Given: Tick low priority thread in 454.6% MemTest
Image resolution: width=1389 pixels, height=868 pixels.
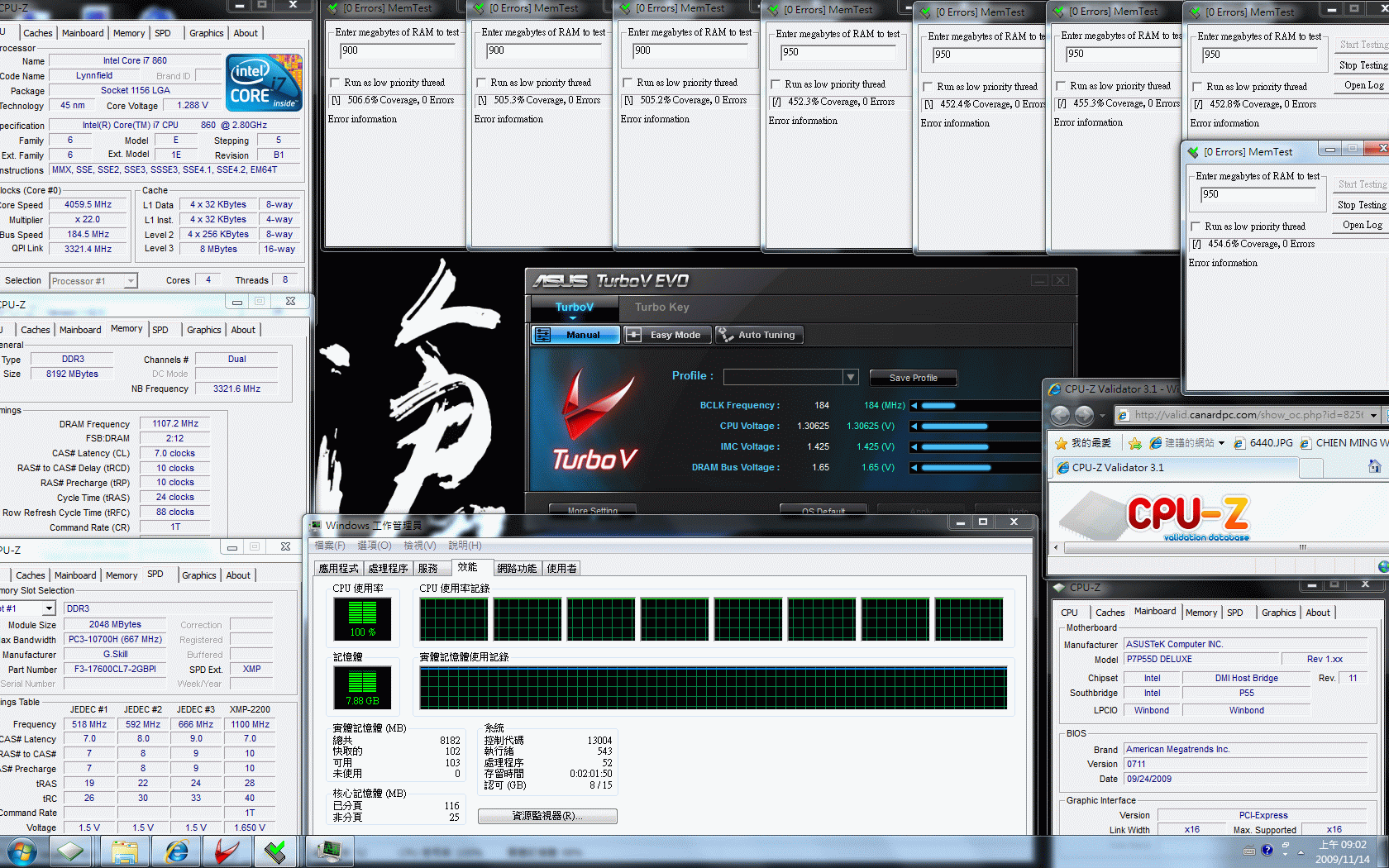Looking at the screenshot, I should pos(1196,227).
